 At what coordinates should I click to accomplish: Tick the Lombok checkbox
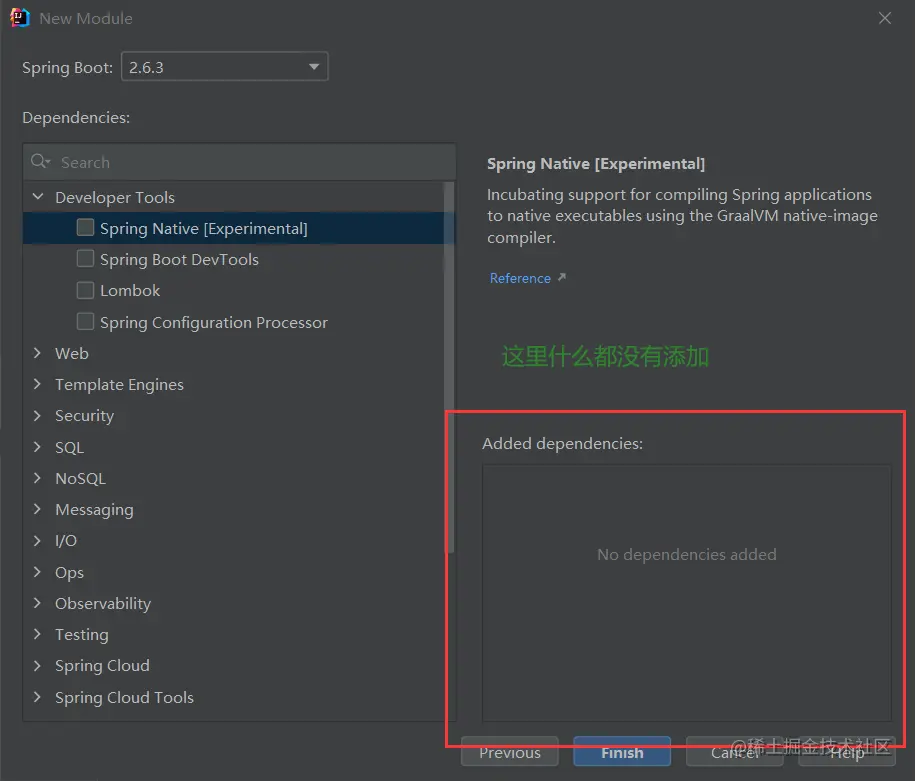[85, 290]
